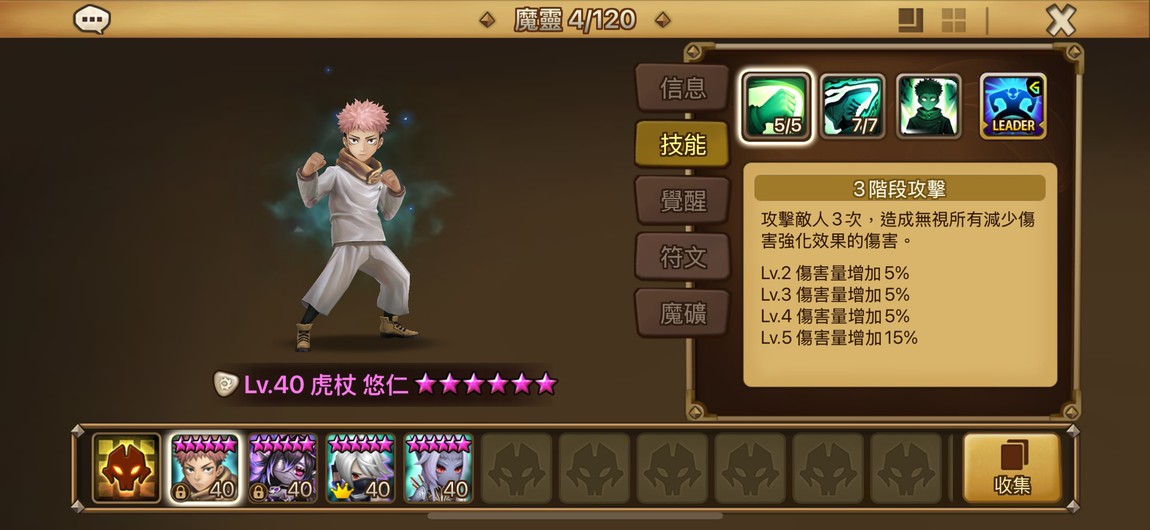Viewport: 1150px width, 530px height.
Task: Switch to single large view layout icon
Action: pos(910,20)
